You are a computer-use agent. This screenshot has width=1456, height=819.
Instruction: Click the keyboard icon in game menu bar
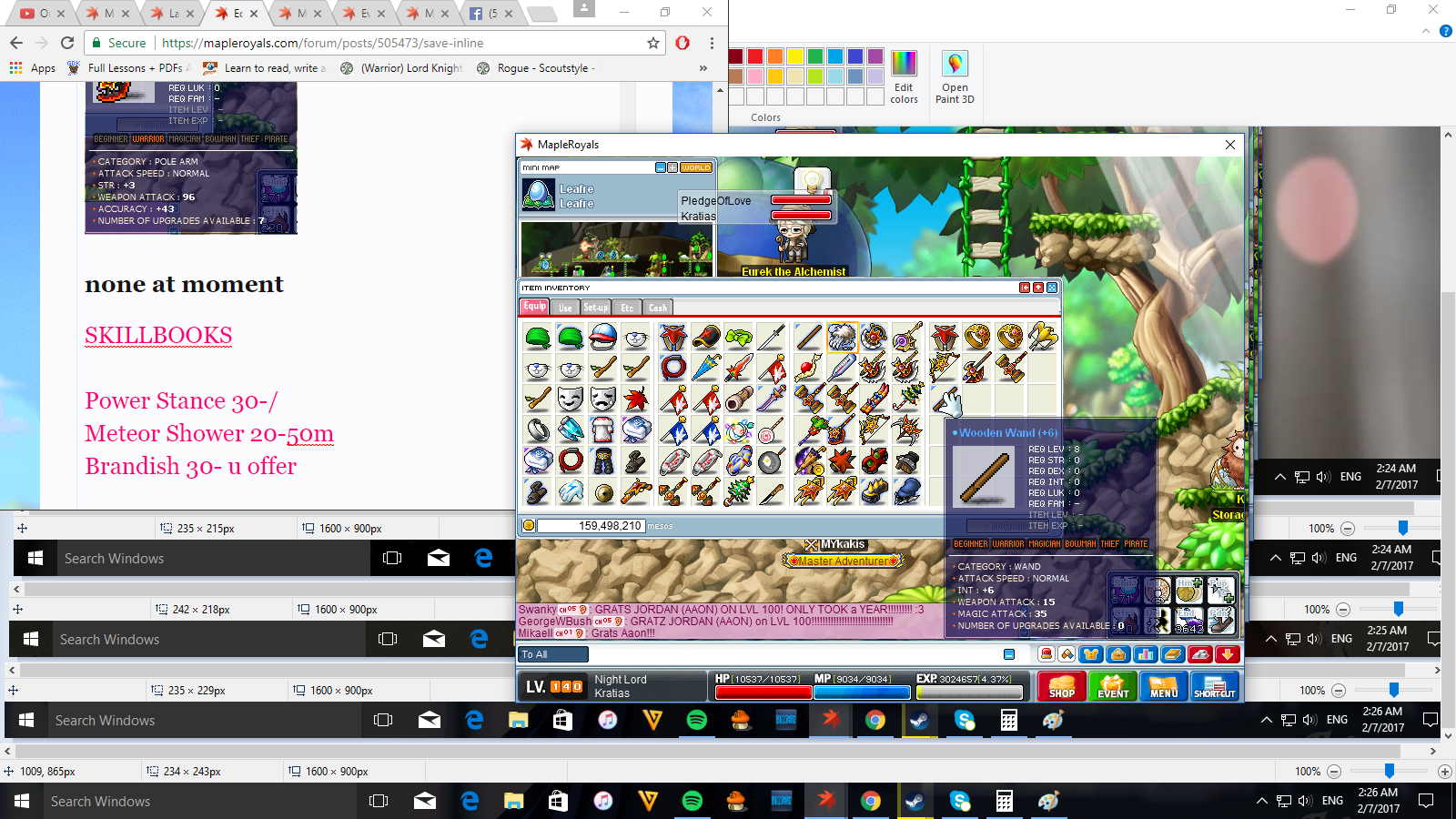[1200, 654]
